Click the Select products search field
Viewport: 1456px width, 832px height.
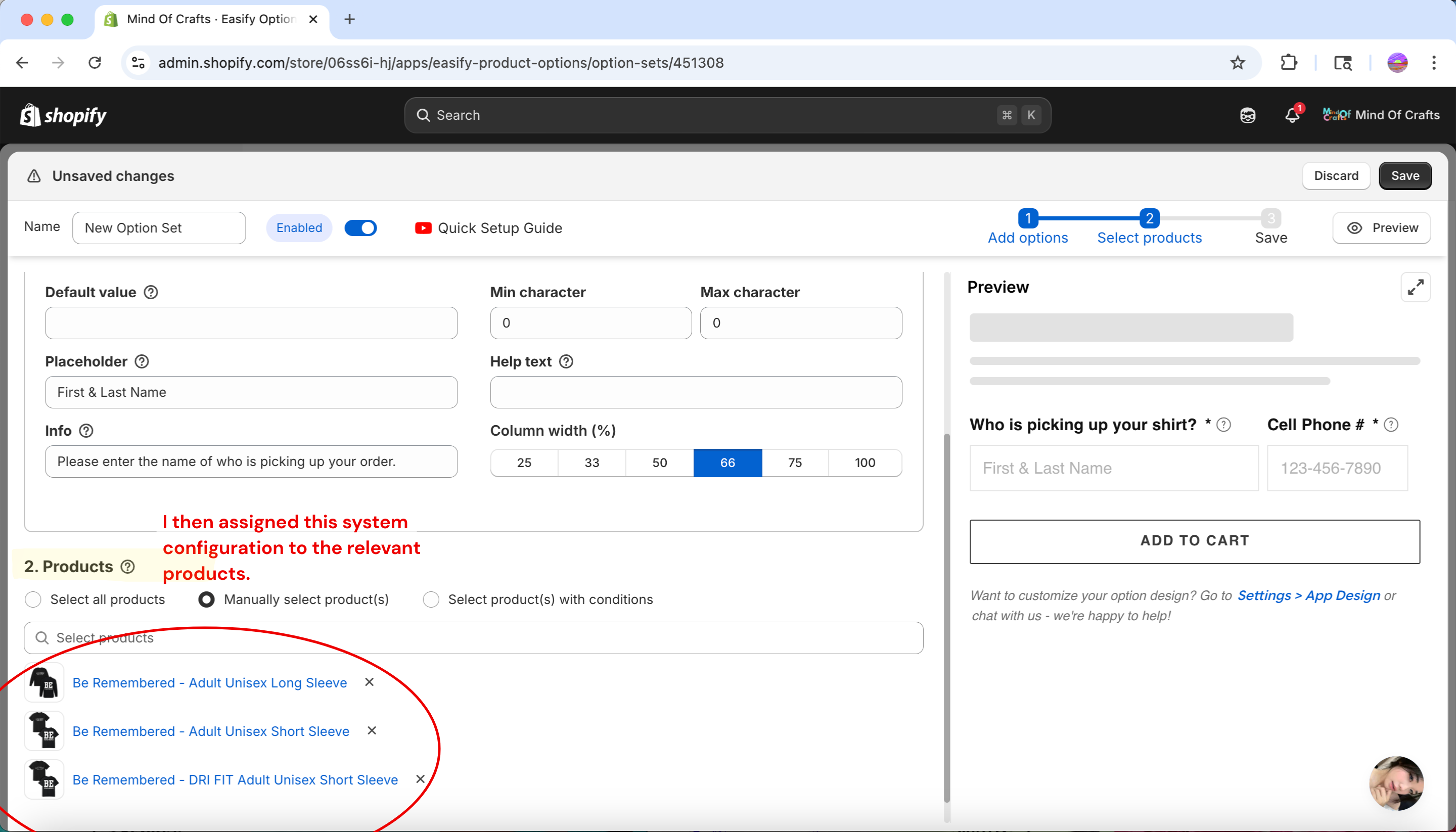tap(473, 638)
